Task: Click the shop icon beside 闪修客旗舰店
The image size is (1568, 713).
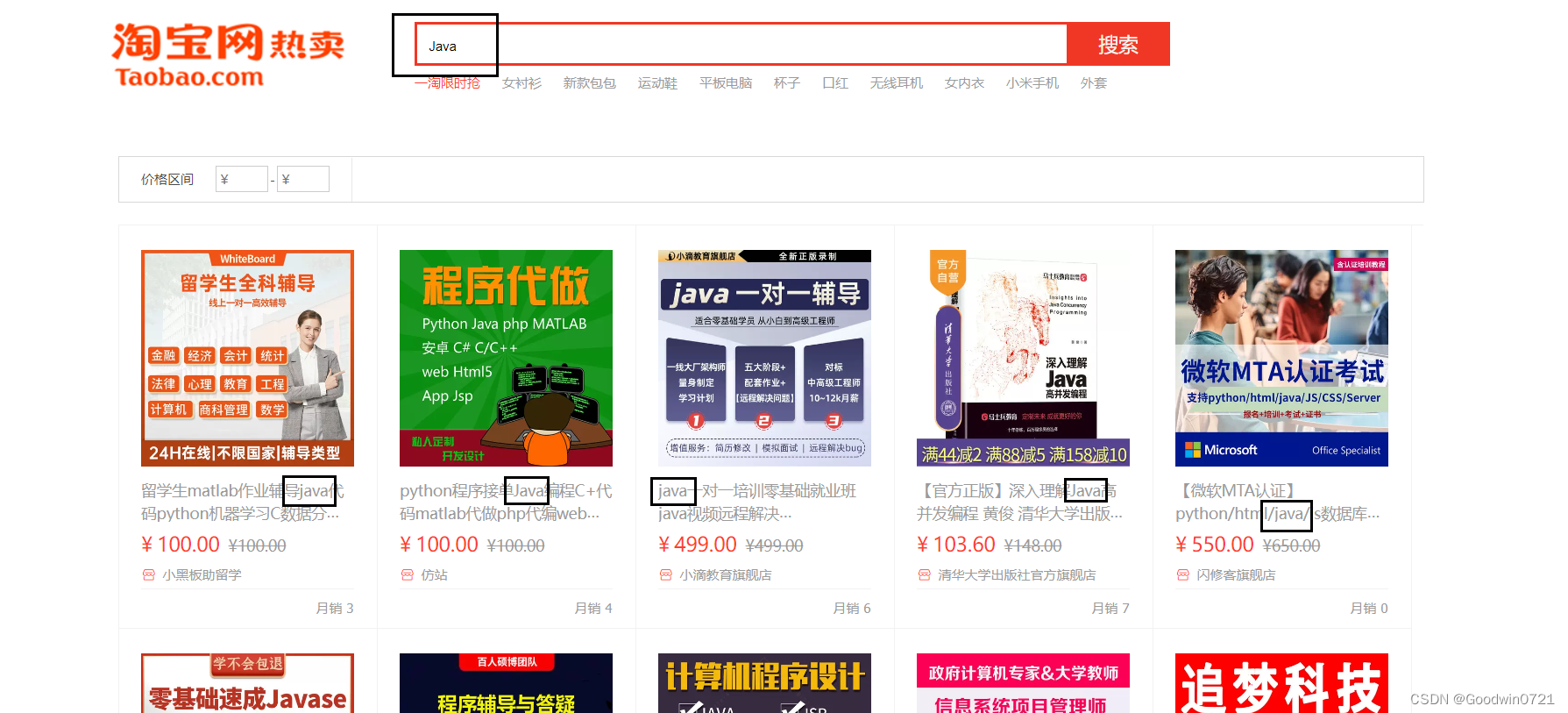Action: (x=1182, y=575)
